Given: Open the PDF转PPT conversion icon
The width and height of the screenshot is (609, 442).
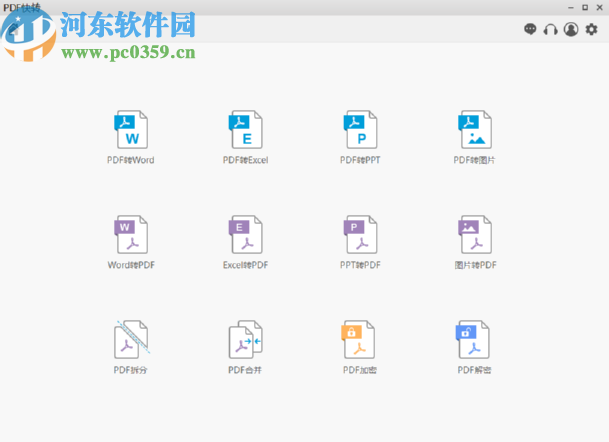Looking at the screenshot, I should 360,130.
